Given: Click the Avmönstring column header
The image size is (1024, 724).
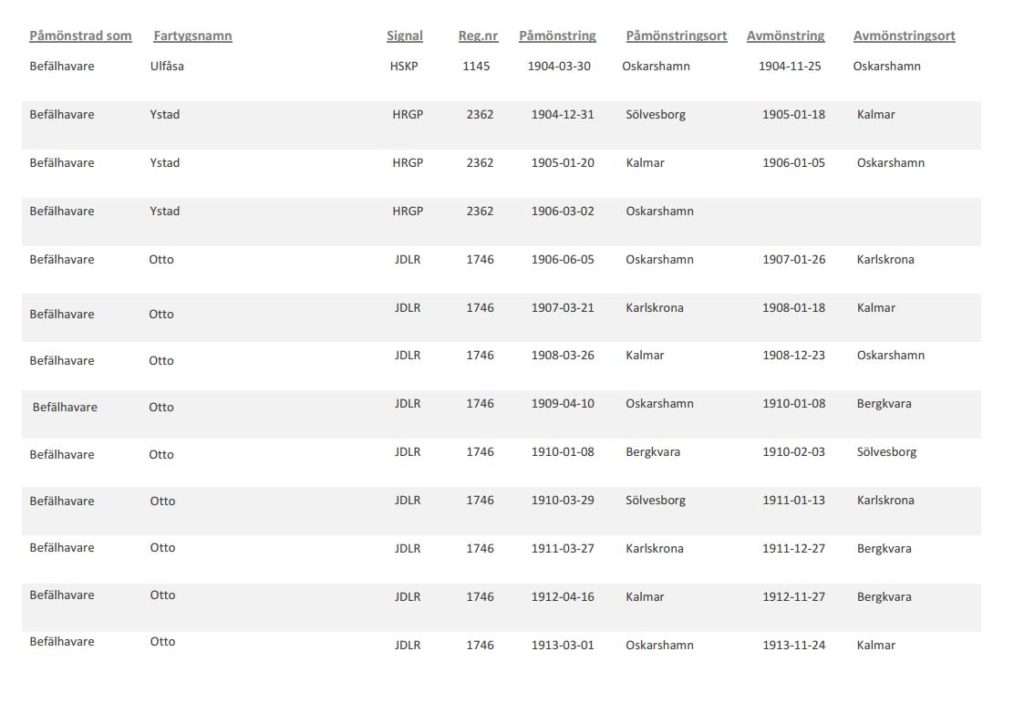Looking at the screenshot, I should click(786, 36).
